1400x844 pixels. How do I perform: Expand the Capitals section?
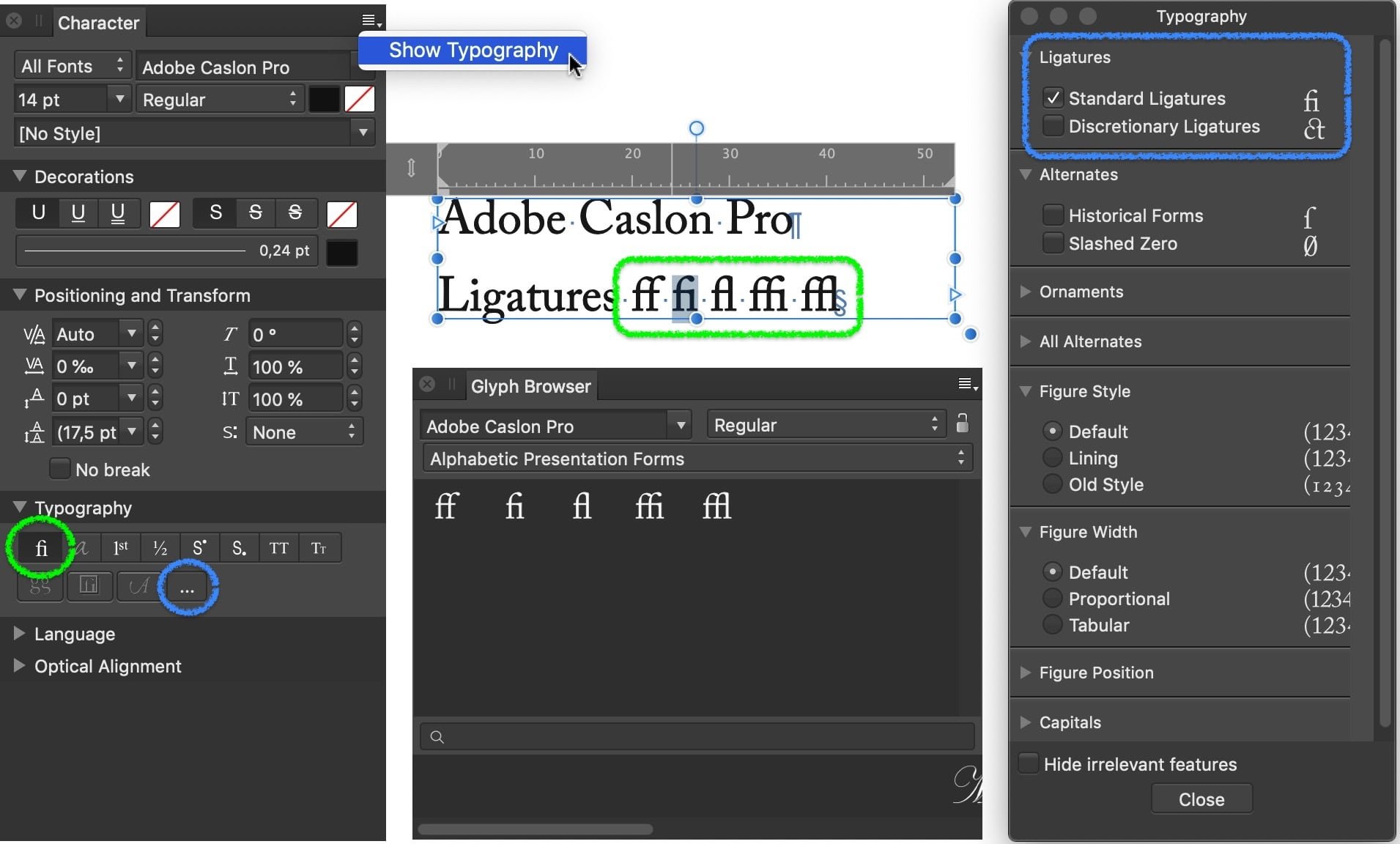[x=1026, y=722]
